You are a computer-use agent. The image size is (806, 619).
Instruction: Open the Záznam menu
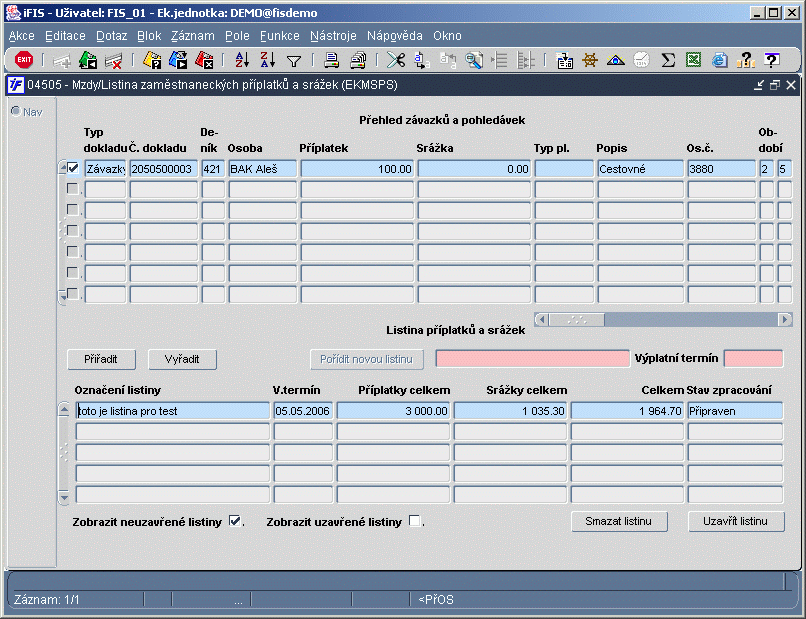[193, 36]
